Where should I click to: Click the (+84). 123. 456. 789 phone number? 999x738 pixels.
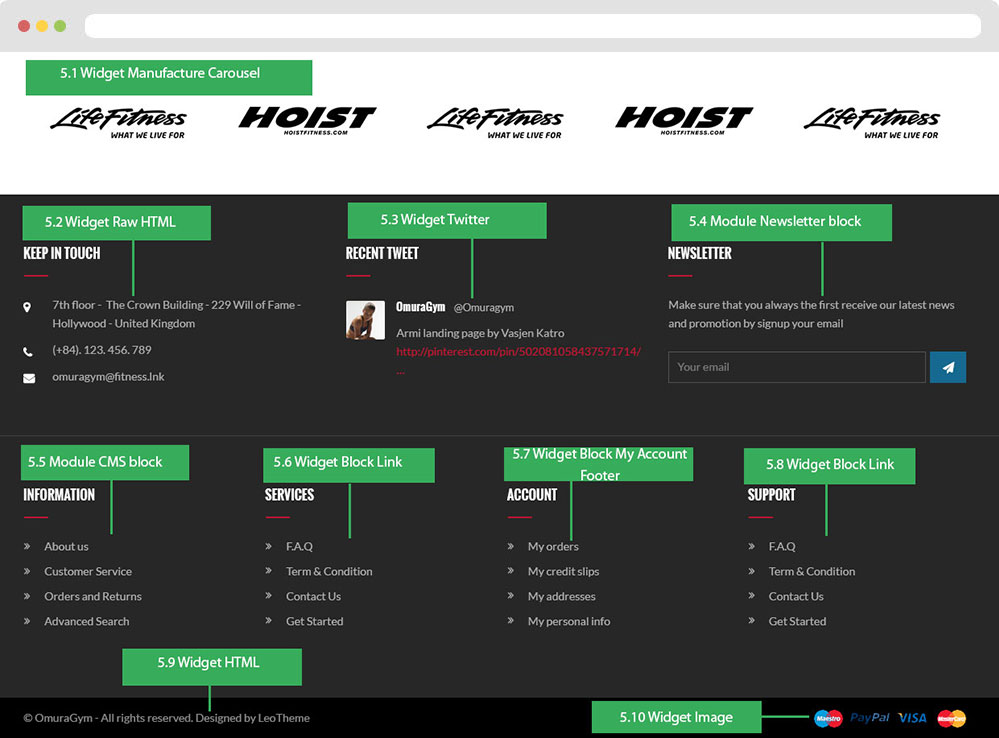[102, 349]
